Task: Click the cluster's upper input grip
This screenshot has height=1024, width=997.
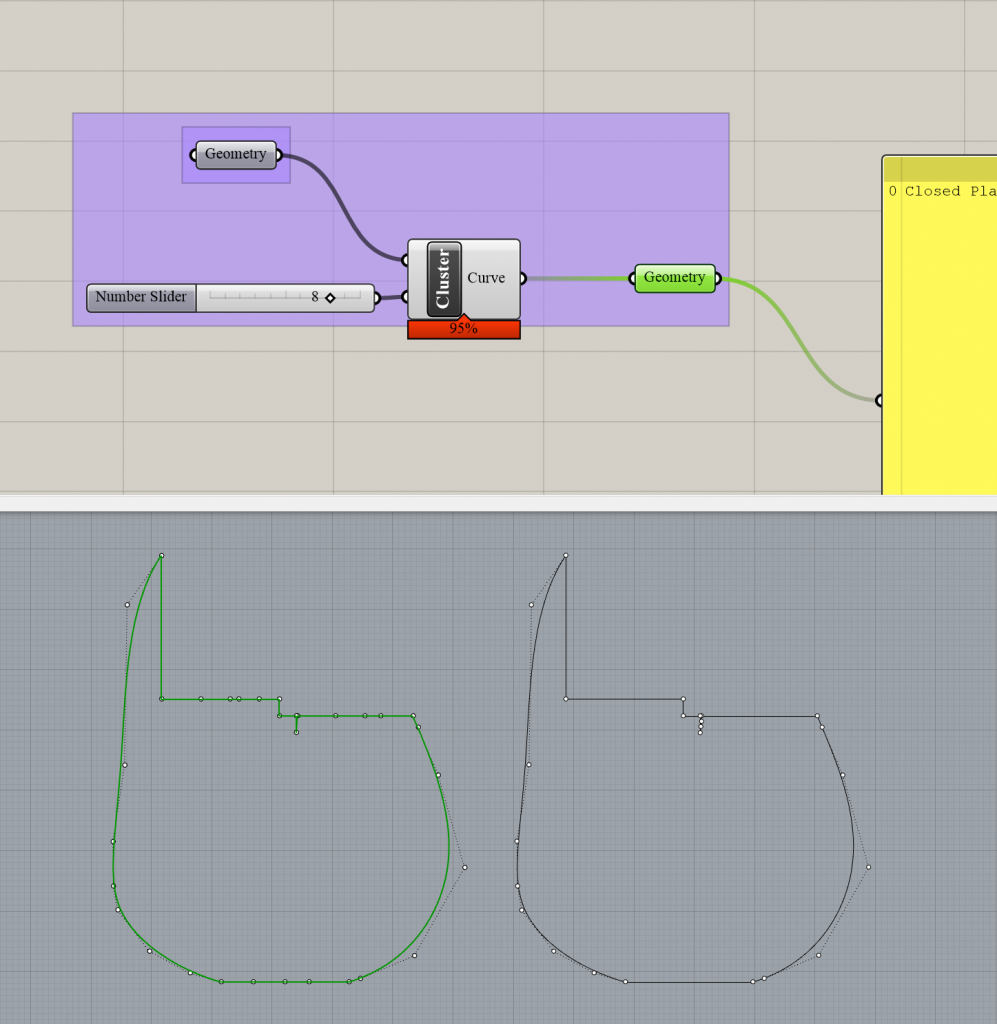Action: point(405,260)
